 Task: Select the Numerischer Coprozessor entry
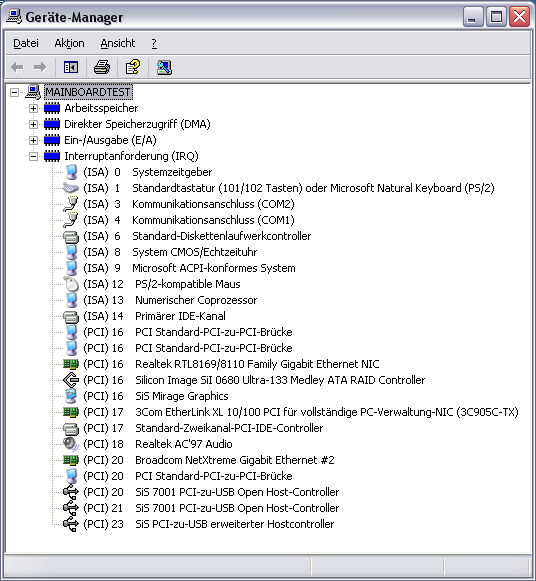(x=170, y=300)
